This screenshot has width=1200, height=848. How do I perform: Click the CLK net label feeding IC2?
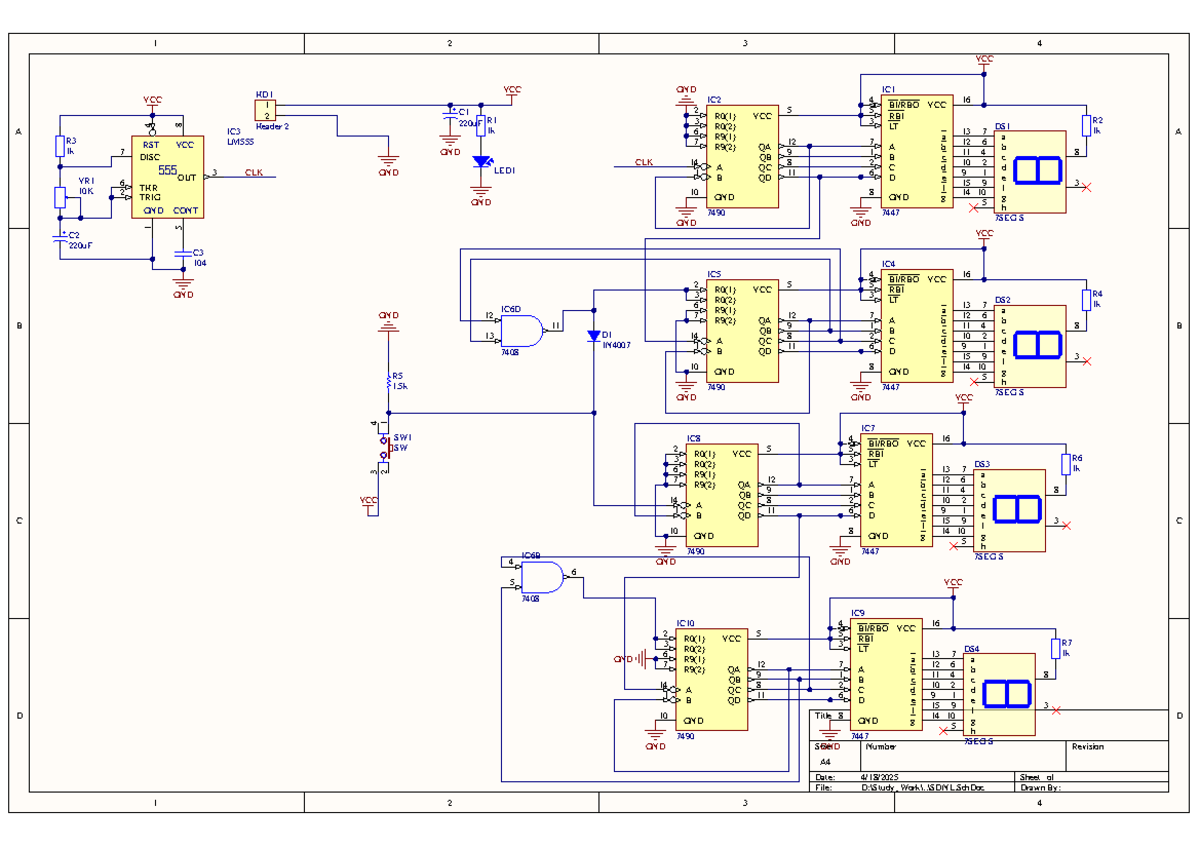[x=644, y=161]
